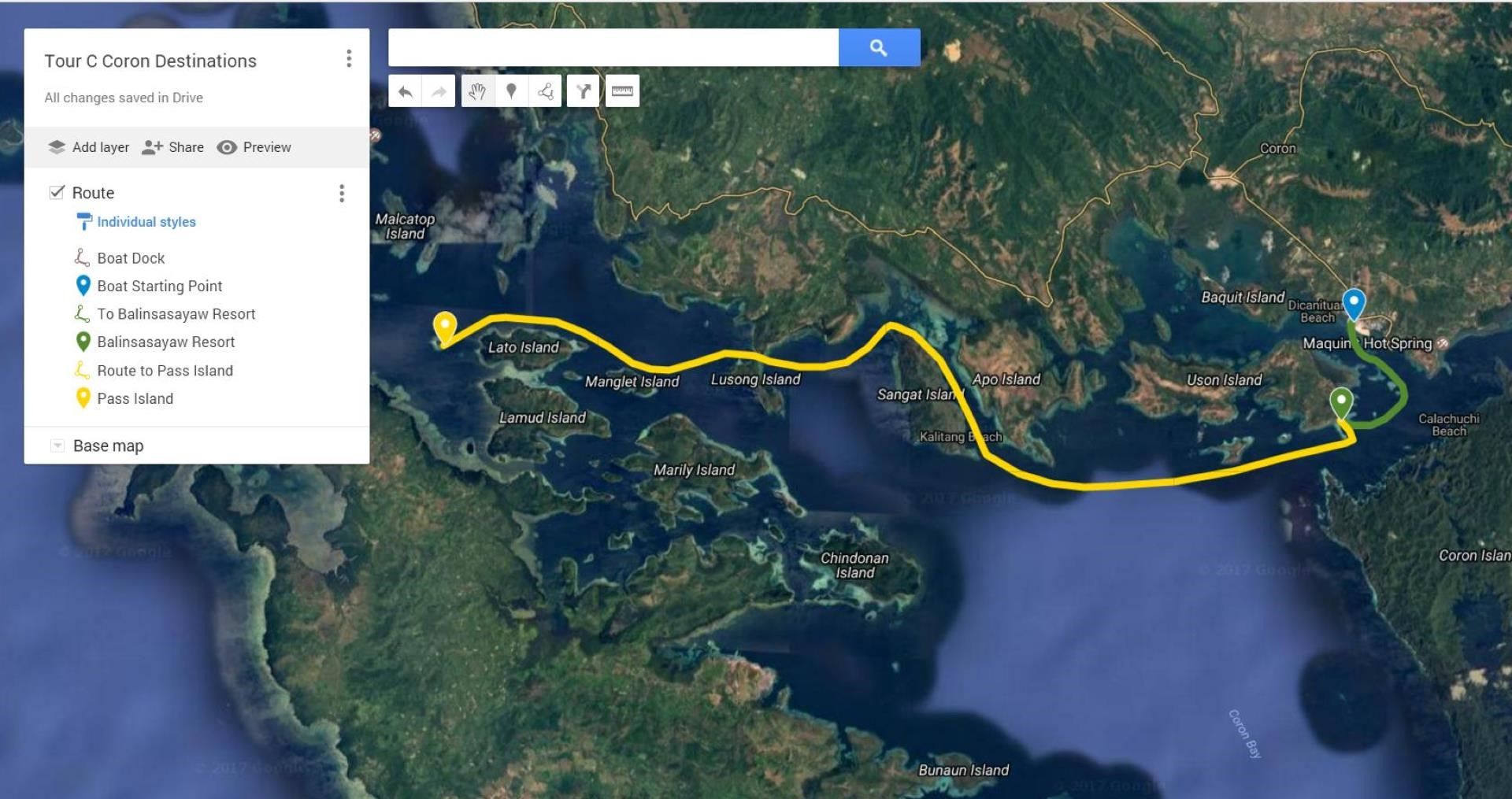Viewport: 1512px width, 799px height.
Task: Click the blue search magnifier button
Action: [x=879, y=48]
